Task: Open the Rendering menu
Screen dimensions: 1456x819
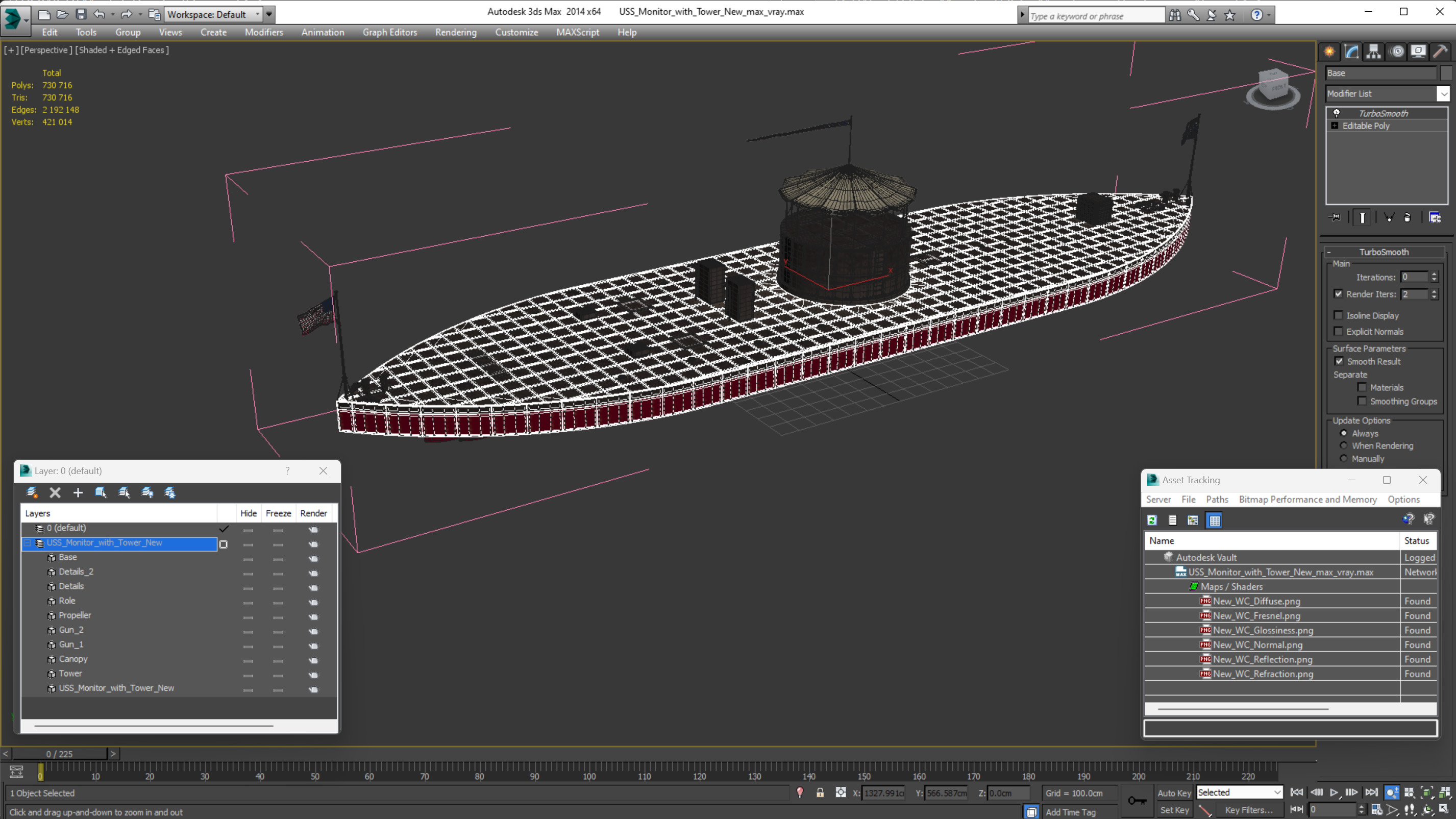Action: (456, 32)
